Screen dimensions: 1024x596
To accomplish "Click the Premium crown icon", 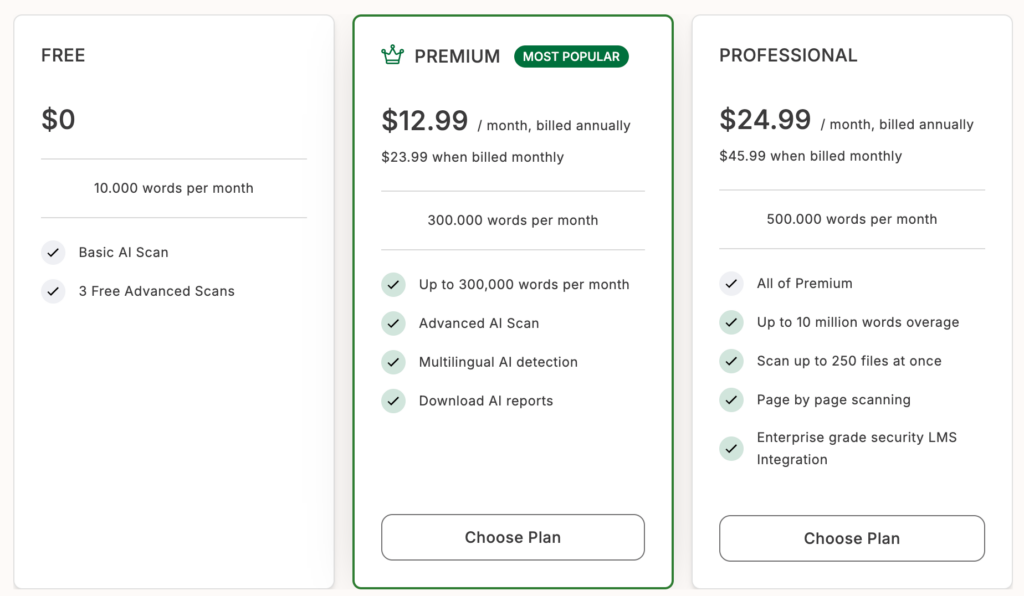I will point(392,55).
